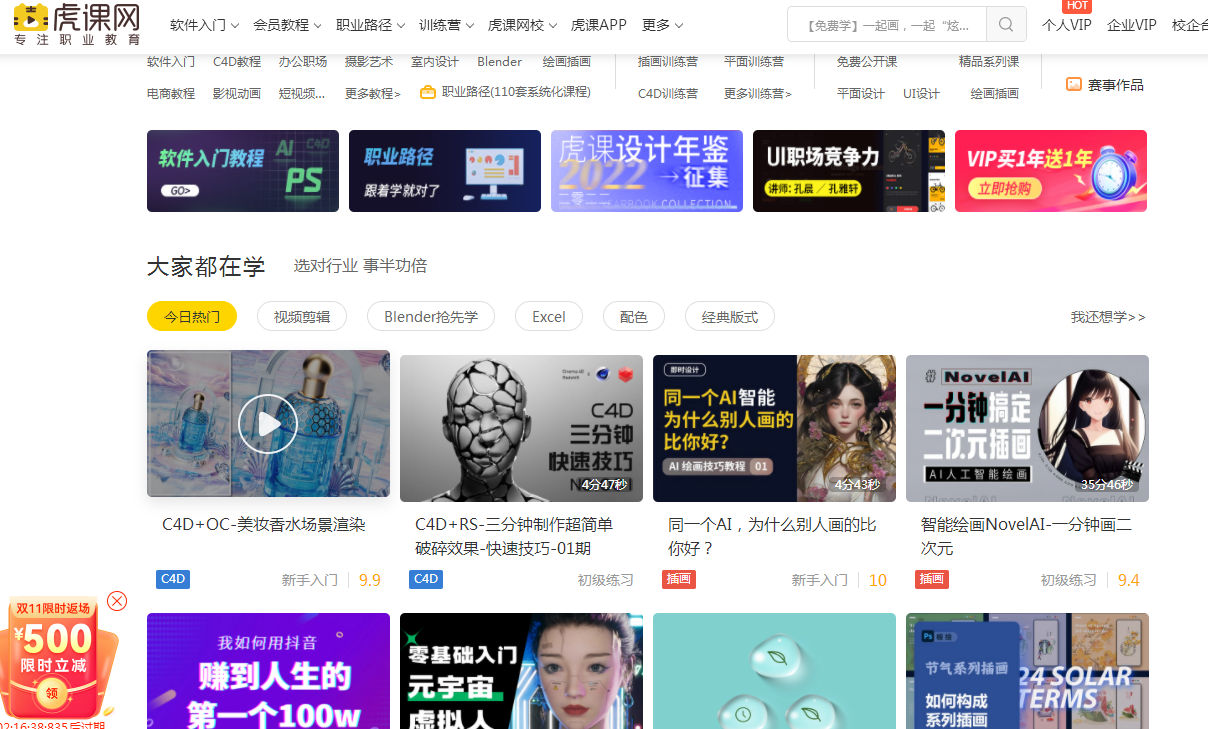Open 个人VIP in the top bar
This screenshot has width=1208, height=729.
1066,25
